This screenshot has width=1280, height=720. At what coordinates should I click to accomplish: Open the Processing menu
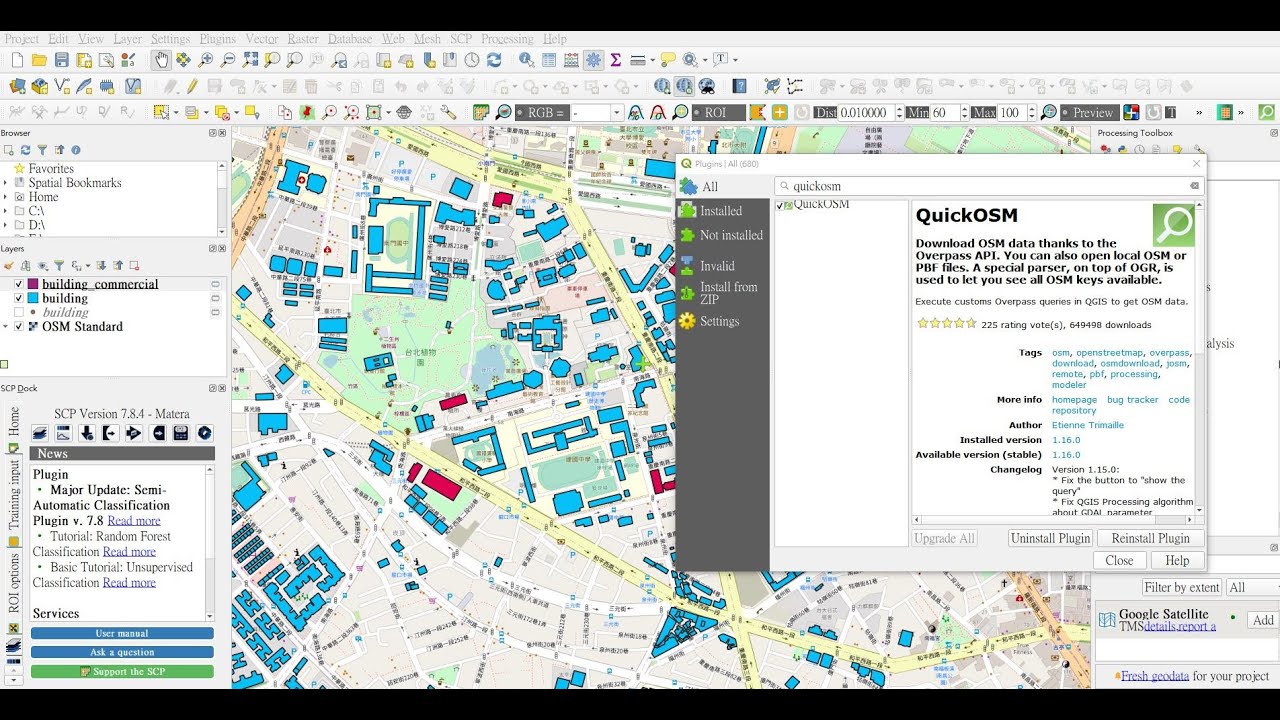(x=507, y=39)
